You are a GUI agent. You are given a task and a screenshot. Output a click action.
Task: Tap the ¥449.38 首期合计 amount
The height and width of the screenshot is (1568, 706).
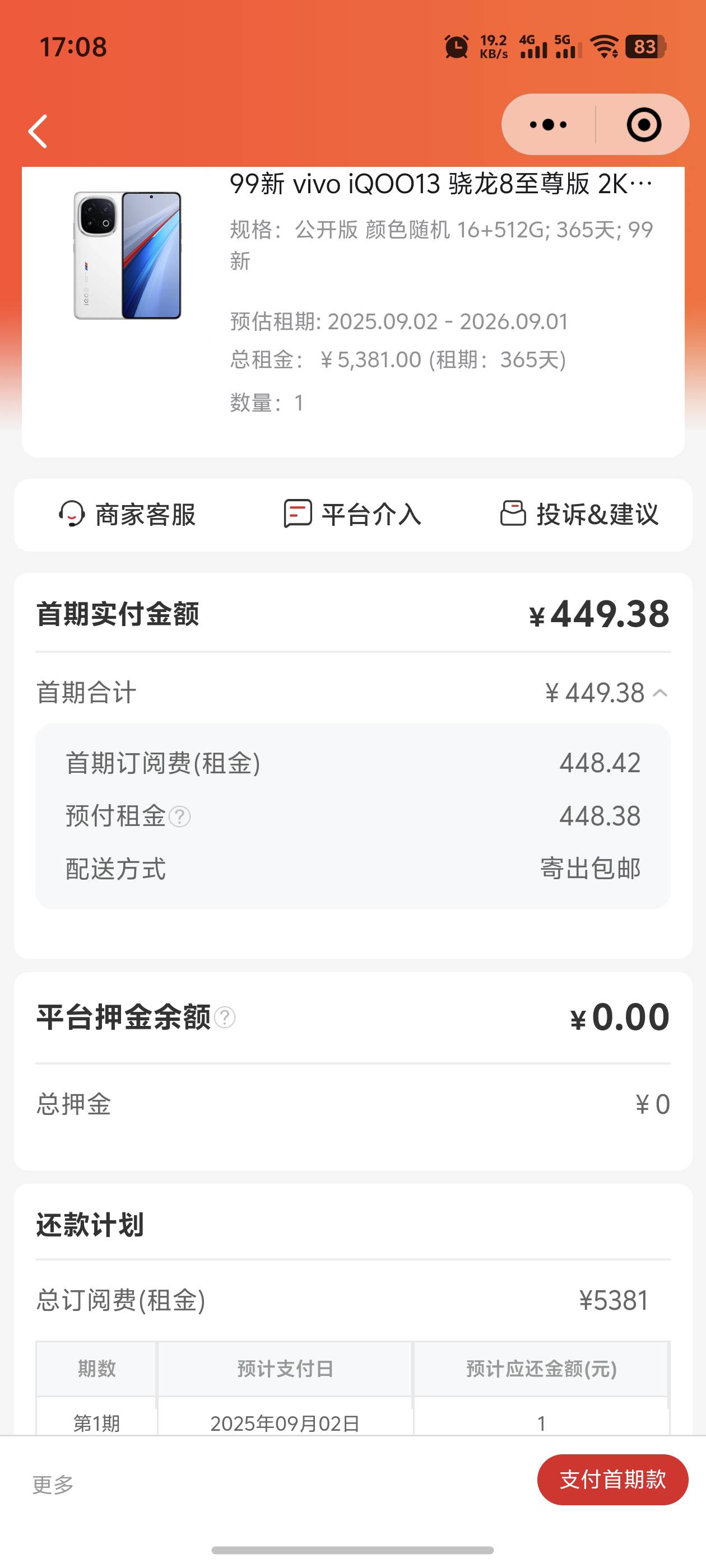tap(594, 693)
